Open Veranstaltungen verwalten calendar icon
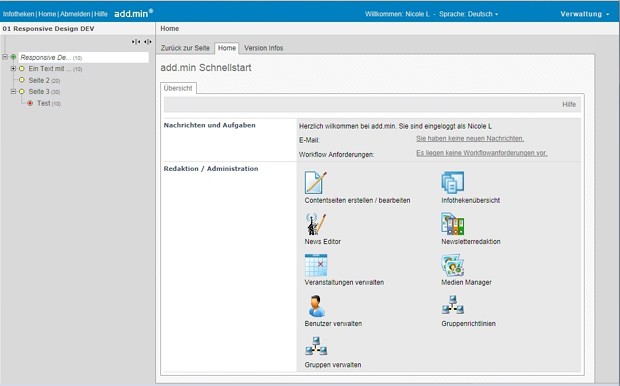620x386 pixels. 316,265
